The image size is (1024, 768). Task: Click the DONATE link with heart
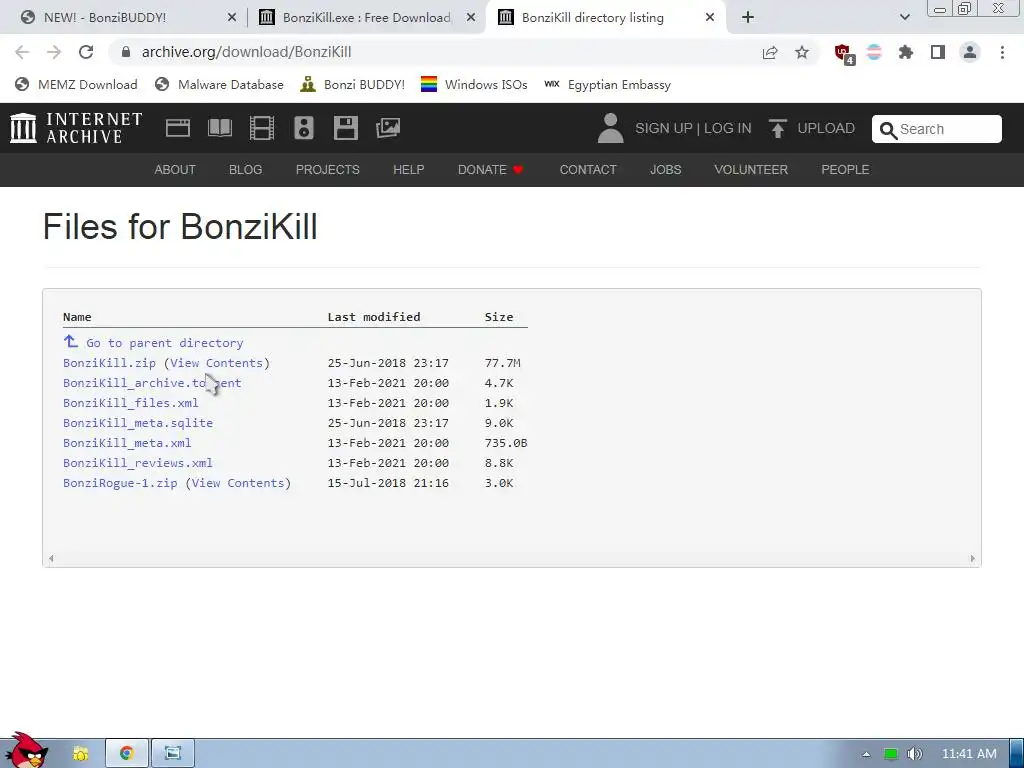(x=490, y=170)
